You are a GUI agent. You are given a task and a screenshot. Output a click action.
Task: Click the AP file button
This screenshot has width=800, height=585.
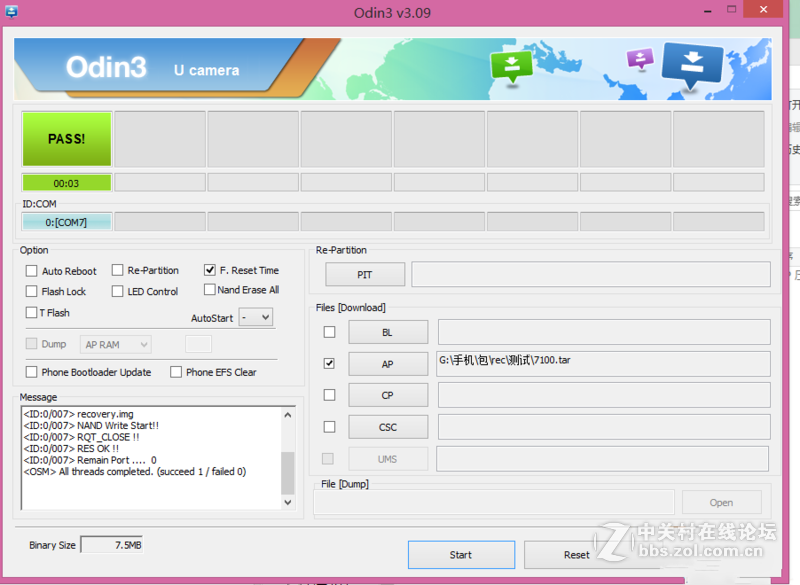[388, 364]
